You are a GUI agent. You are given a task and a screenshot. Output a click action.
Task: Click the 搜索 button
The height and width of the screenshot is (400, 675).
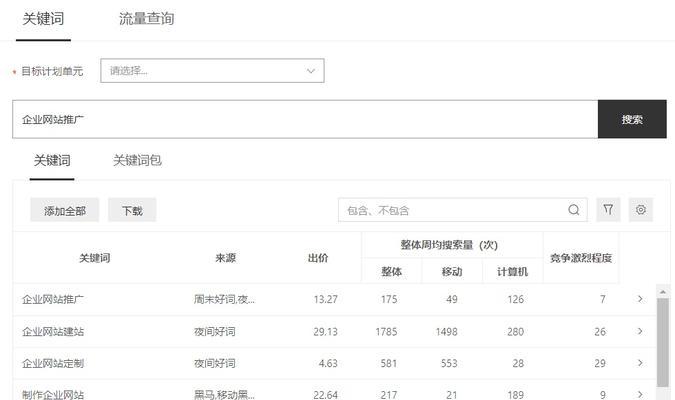(x=632, y=119)
